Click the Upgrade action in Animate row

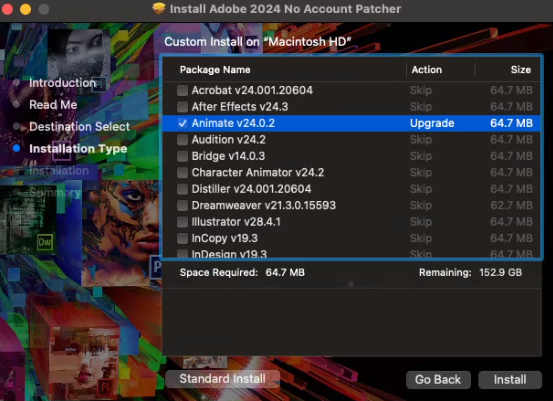click(432, 123)
